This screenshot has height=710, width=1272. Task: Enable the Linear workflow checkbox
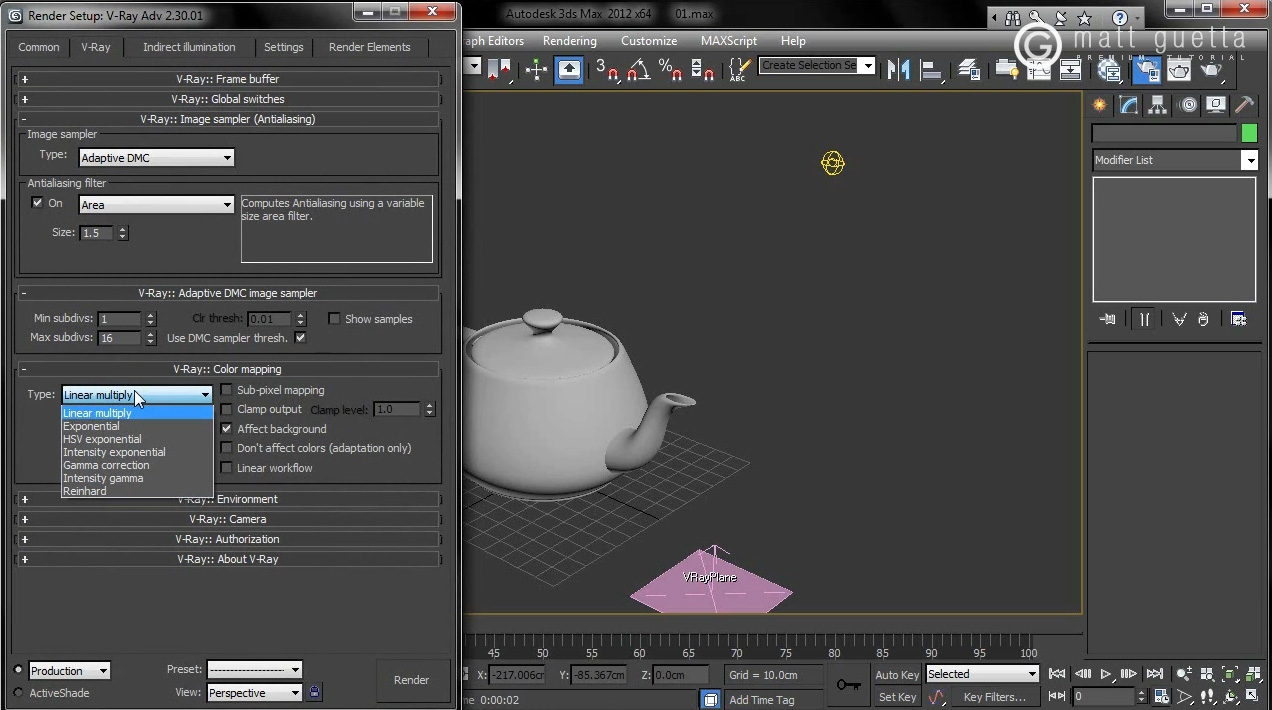pyautogui.click(x=227, y=468)
